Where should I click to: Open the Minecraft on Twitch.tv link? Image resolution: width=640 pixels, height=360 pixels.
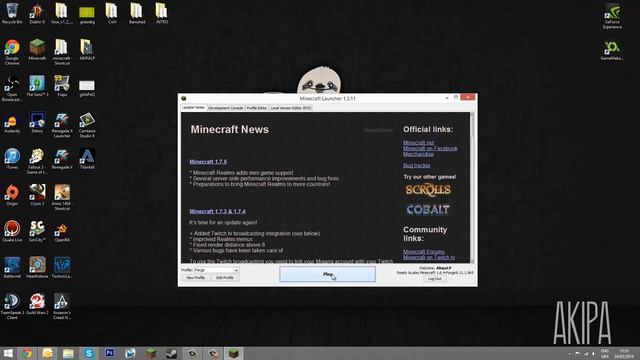click(429, 257)
